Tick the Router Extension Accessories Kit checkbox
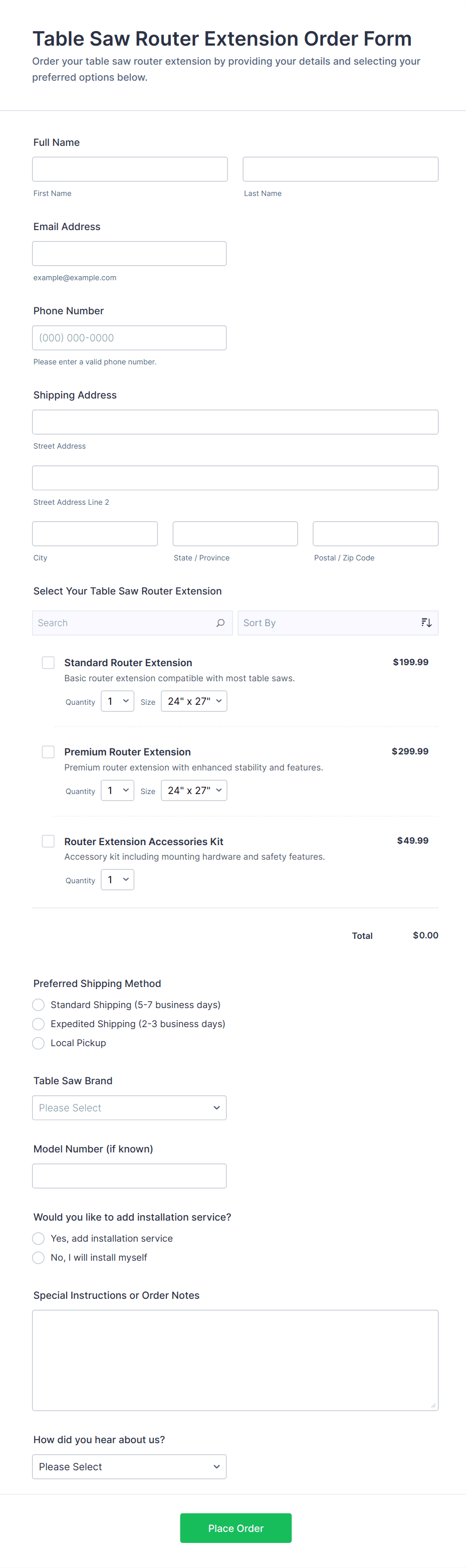466x1568 pixels. pos(48,841)
